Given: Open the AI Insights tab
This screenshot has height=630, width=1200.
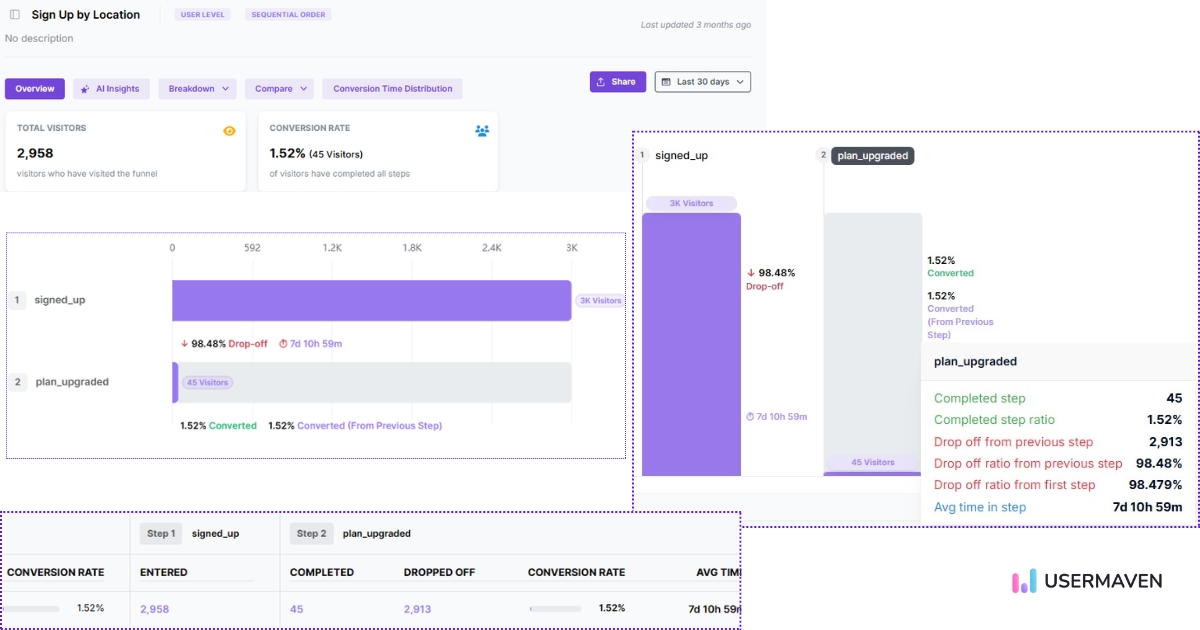Looking at the screenshot, I should (111, 89).
